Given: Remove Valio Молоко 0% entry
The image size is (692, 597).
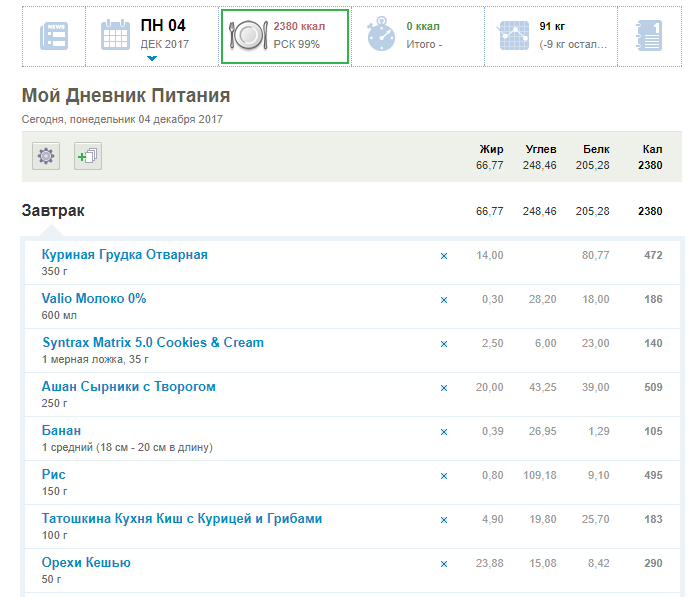Looking at the screenshot, I should pos(444,300).
